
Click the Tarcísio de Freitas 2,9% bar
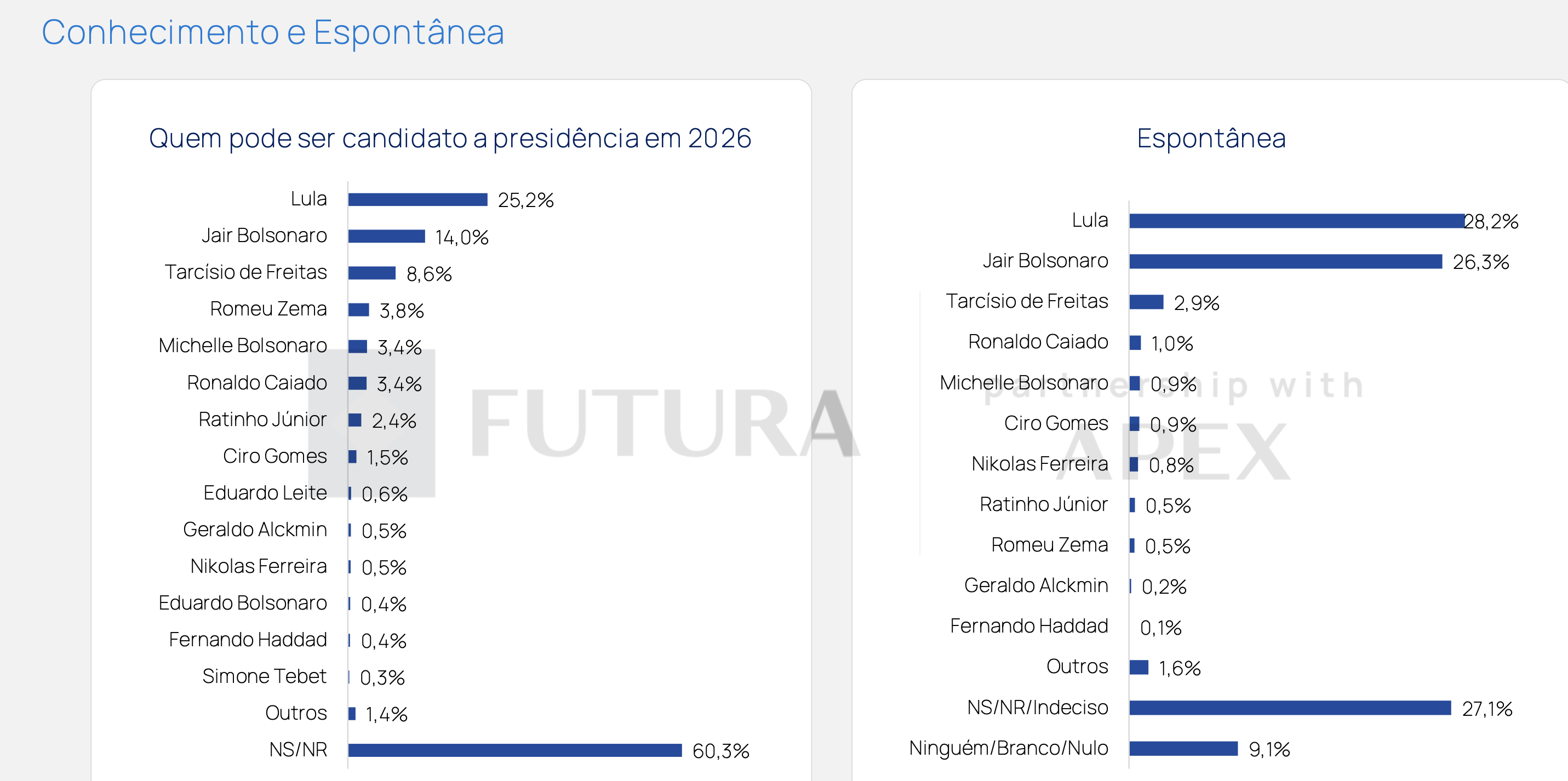1146,302
